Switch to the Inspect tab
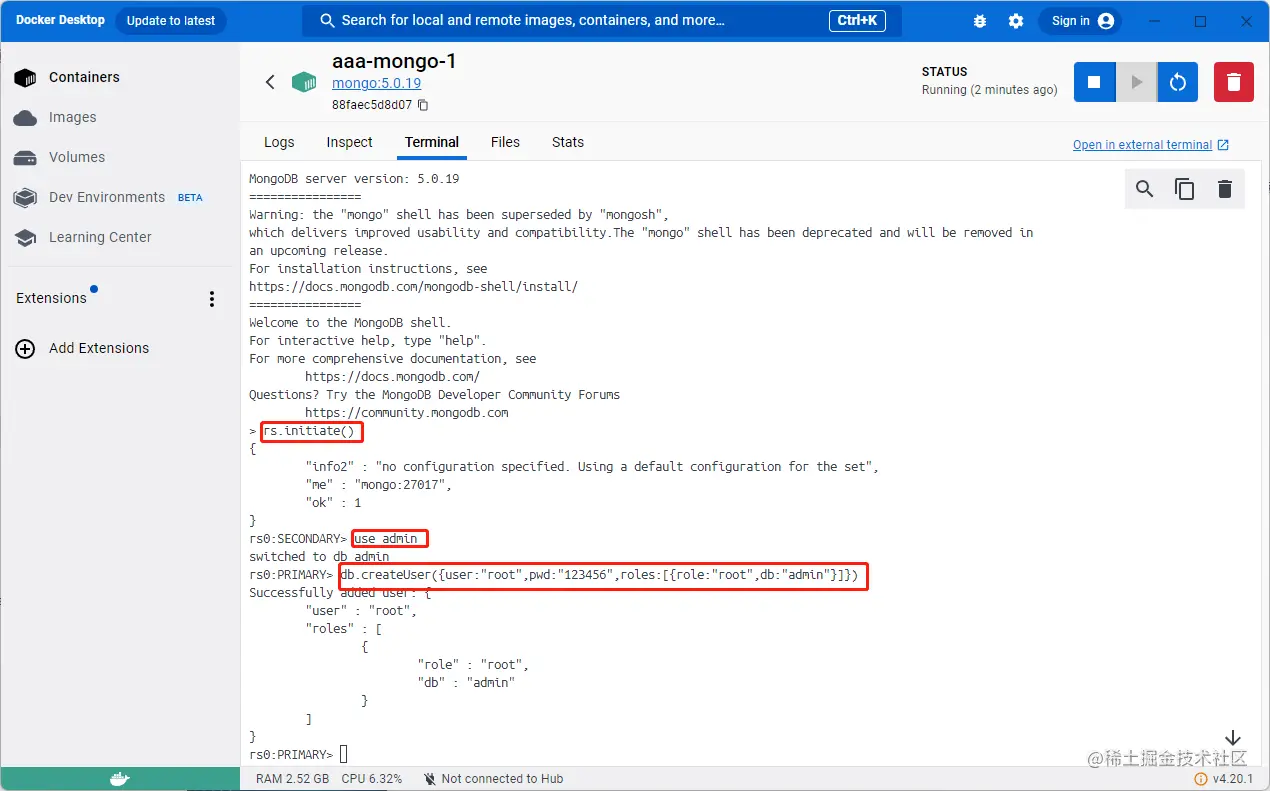Screen dimensions: 1270x791 click(x=349, y=142)
